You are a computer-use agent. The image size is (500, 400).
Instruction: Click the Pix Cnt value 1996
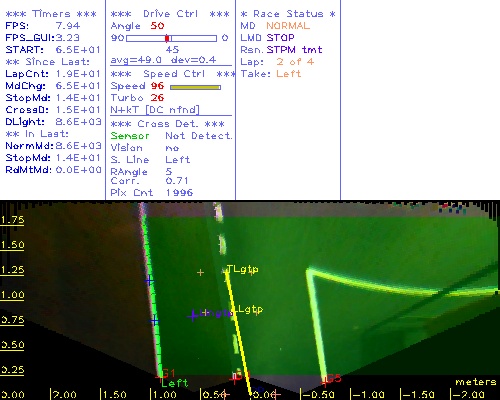point(179,193)
